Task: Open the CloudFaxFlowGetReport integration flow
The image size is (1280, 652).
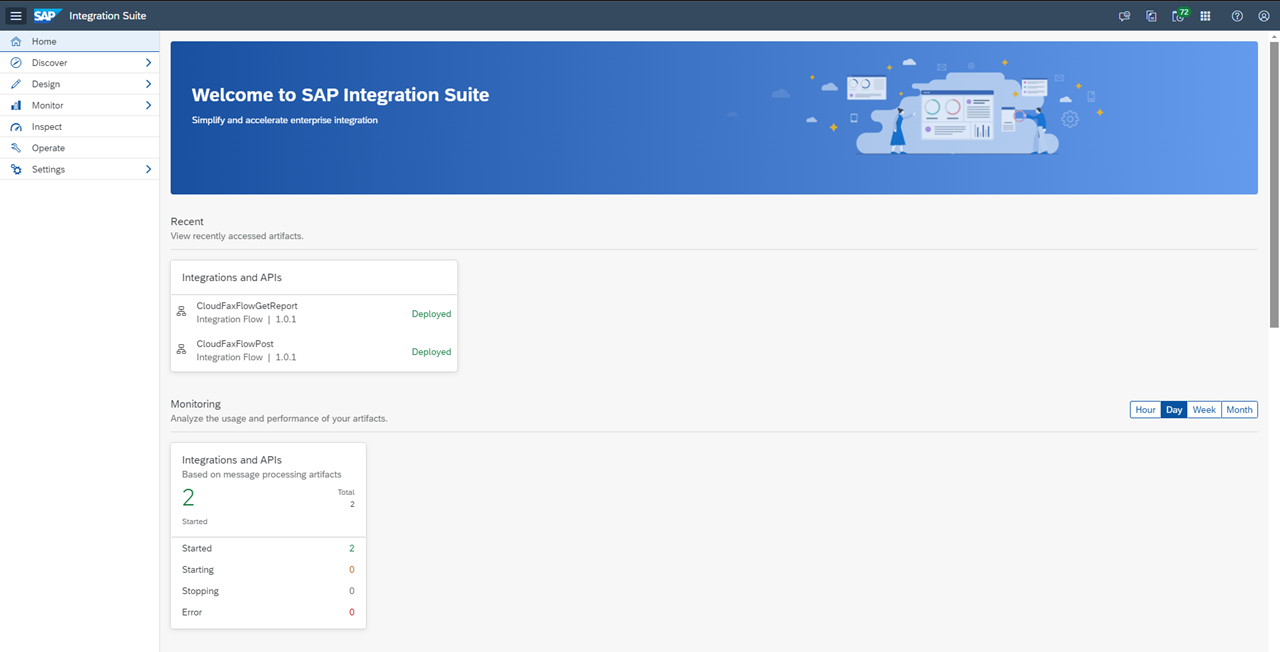Action: tap(247, 306)
